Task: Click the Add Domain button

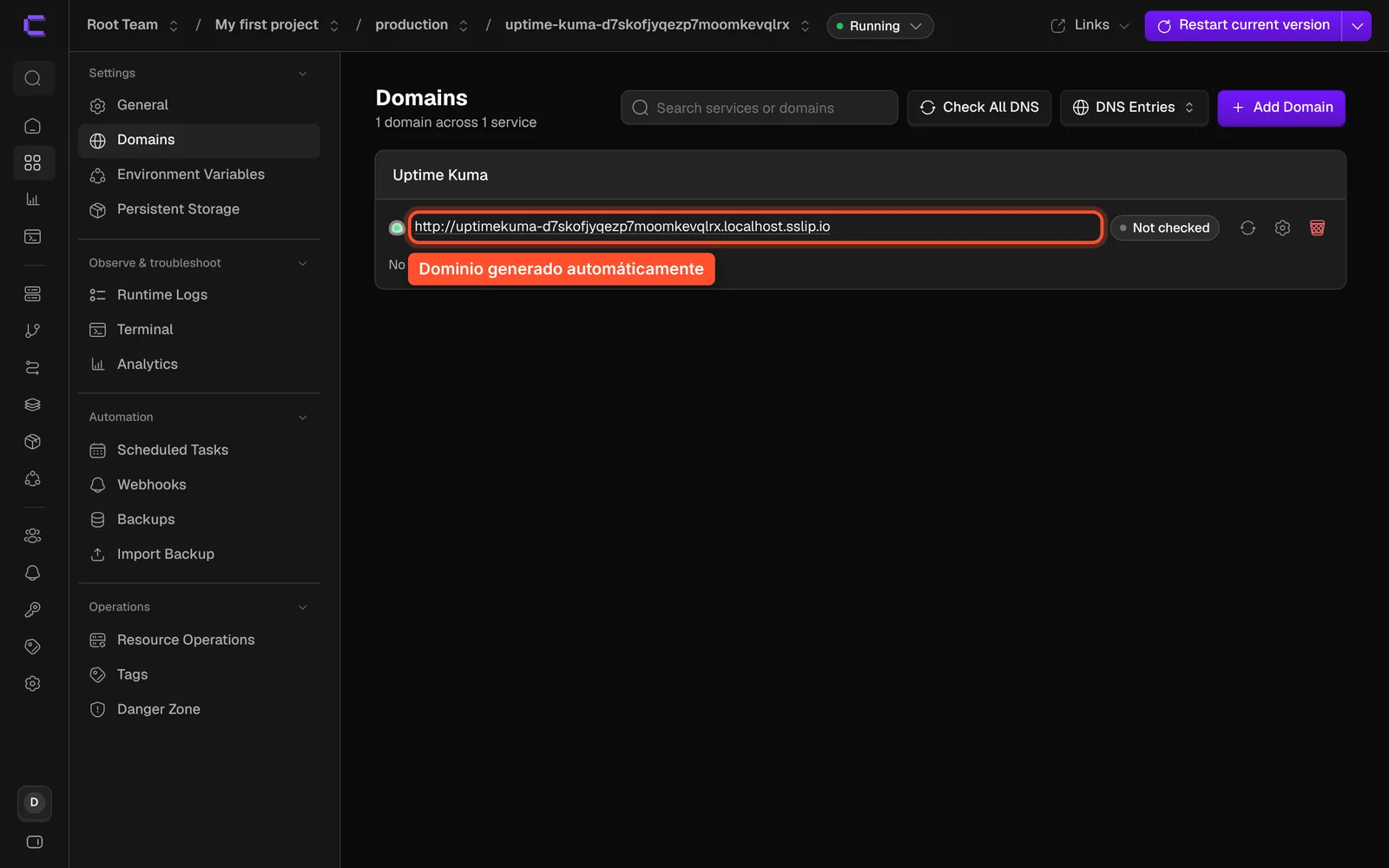Action: click(1281, 108)
